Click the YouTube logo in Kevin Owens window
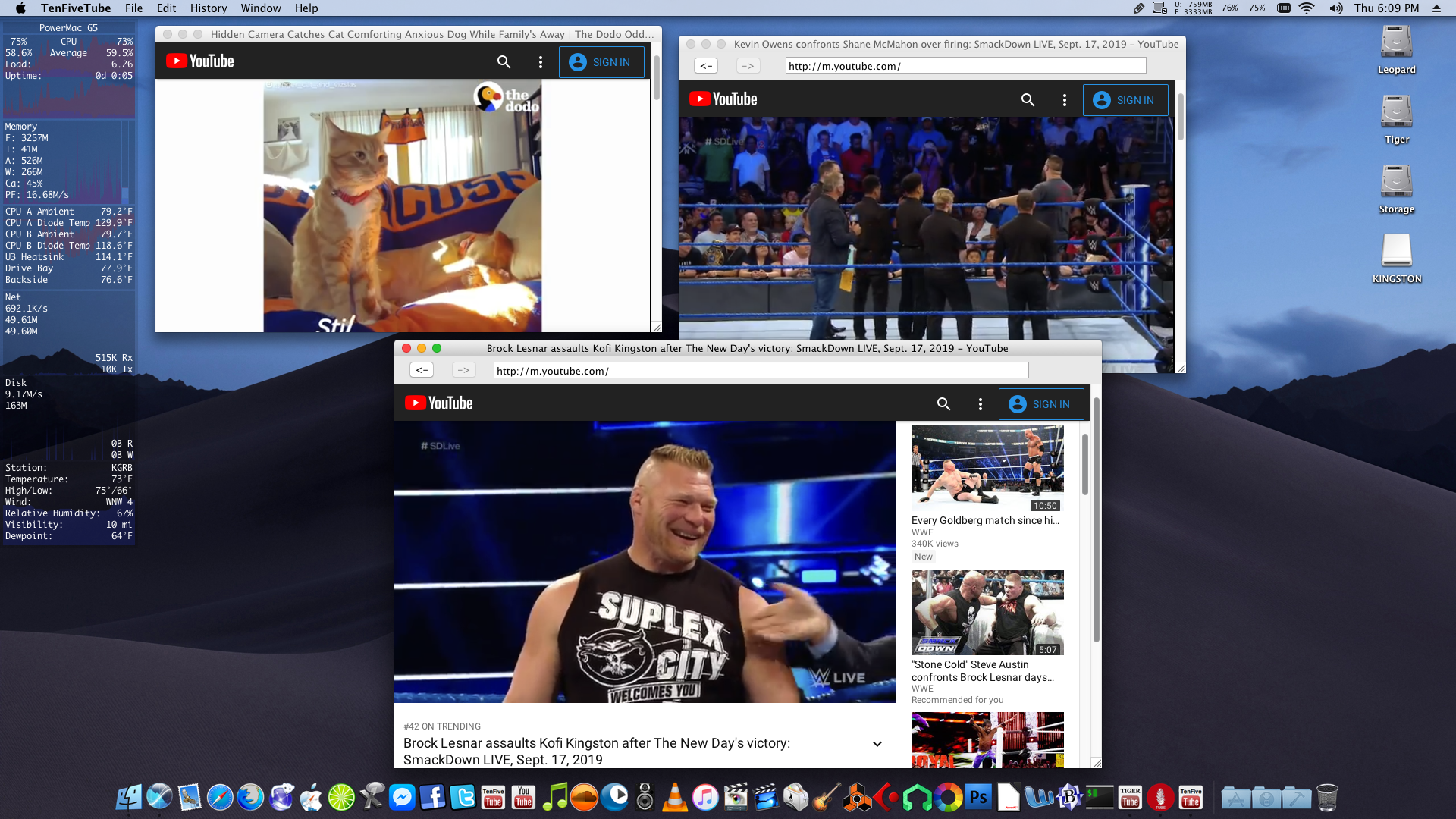 723,99
